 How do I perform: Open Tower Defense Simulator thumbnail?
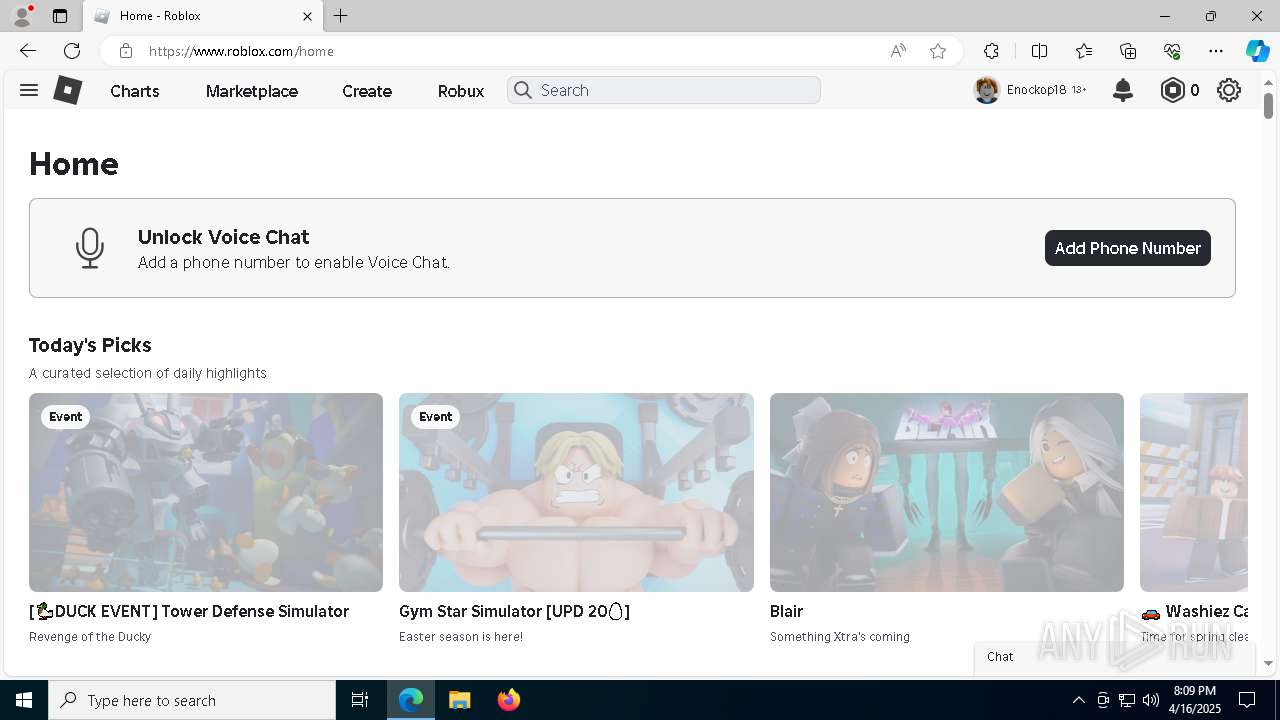point(206,492)
